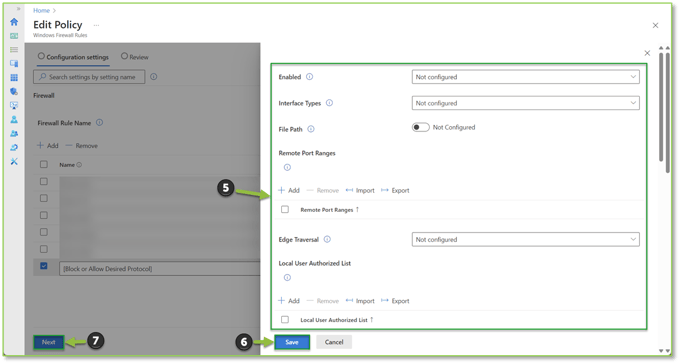The width and height of the screenshot is (680, 364).
Task: Switch to the Configuration settings step
Action: click(x=73, y=57)
